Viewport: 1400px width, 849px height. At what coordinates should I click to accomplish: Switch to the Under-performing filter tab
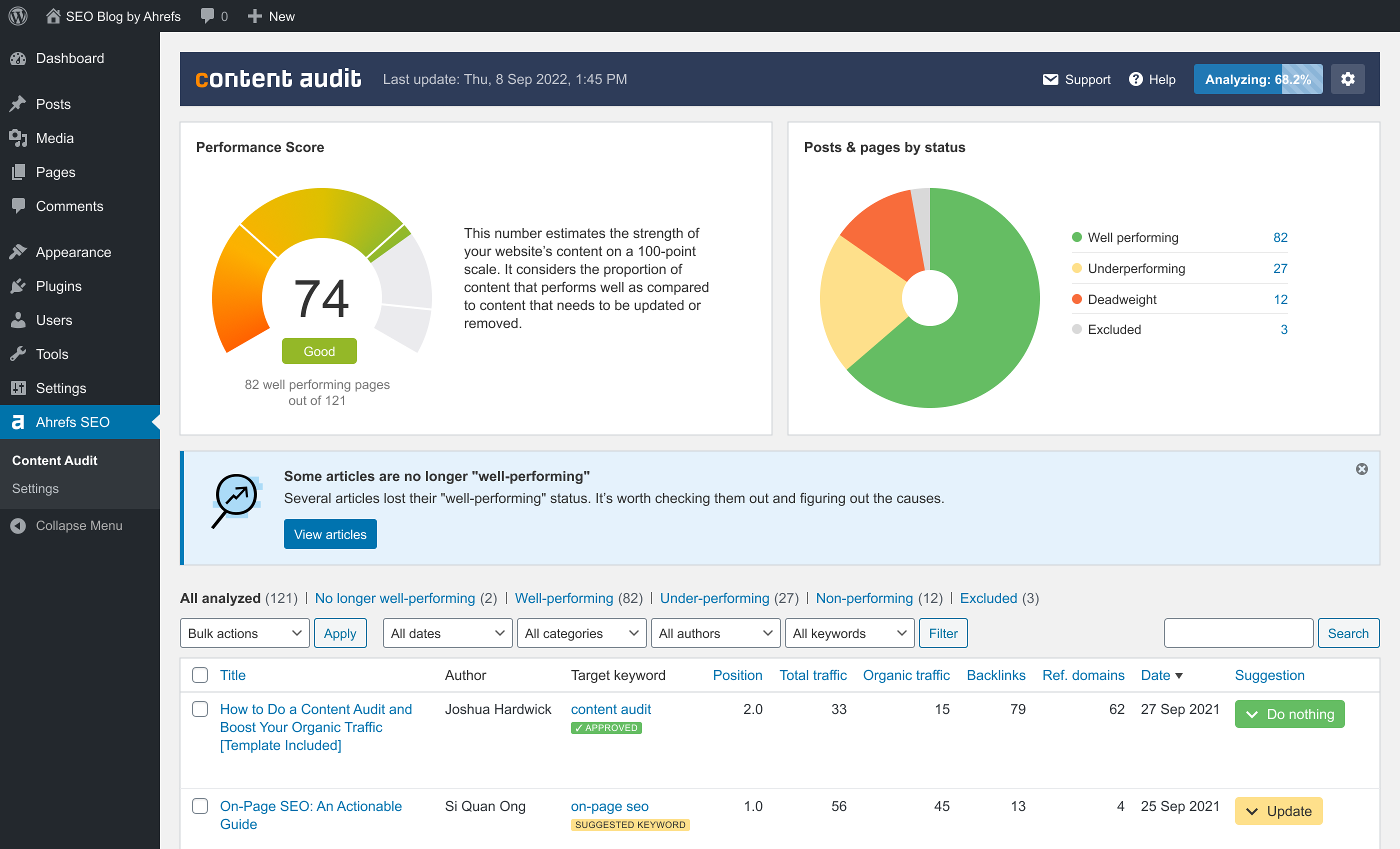[714, 598]
